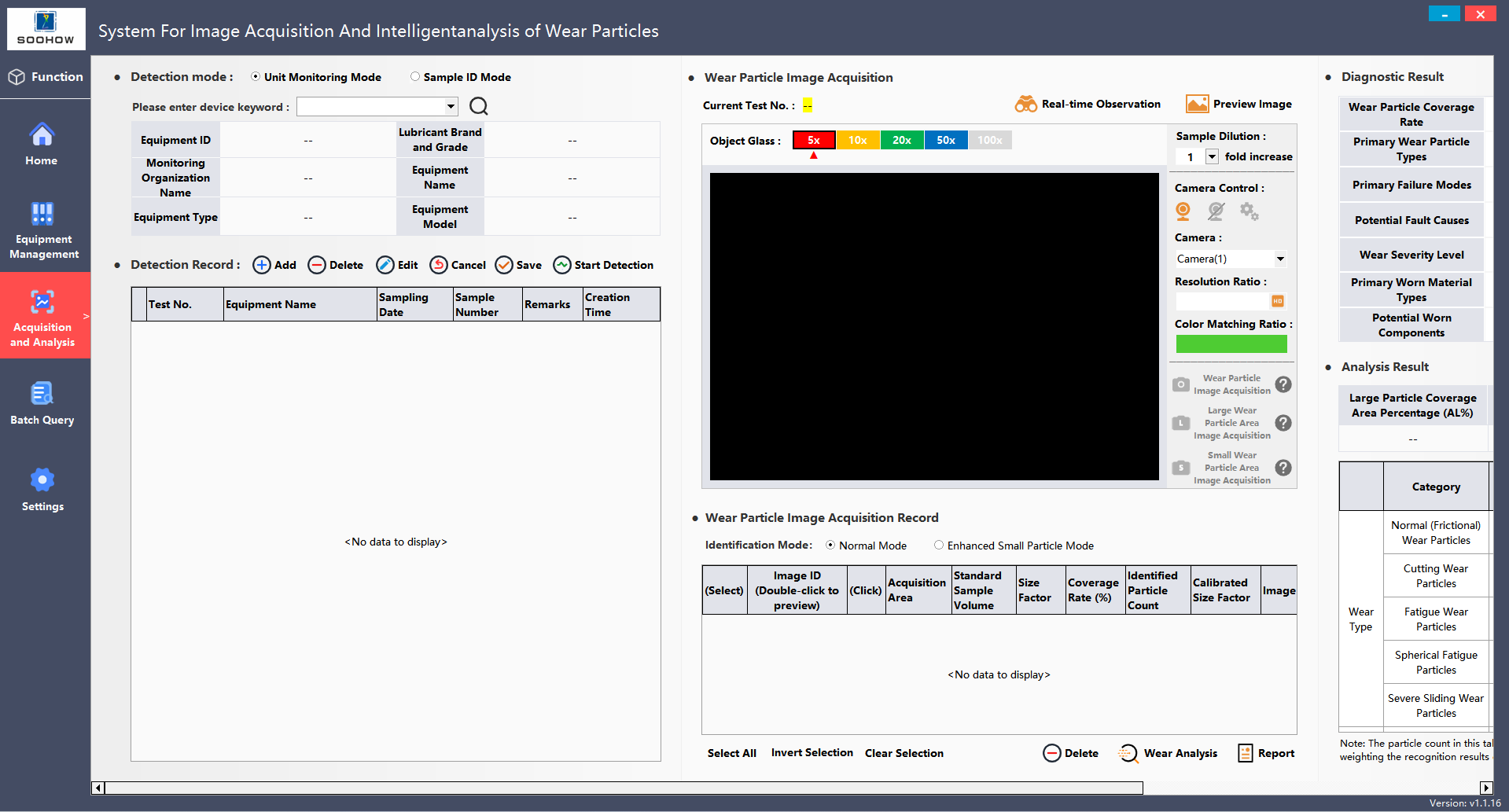Select Unit Monitoring Mode radio button
Viewport: 1509px width, 812px height.
256,77
